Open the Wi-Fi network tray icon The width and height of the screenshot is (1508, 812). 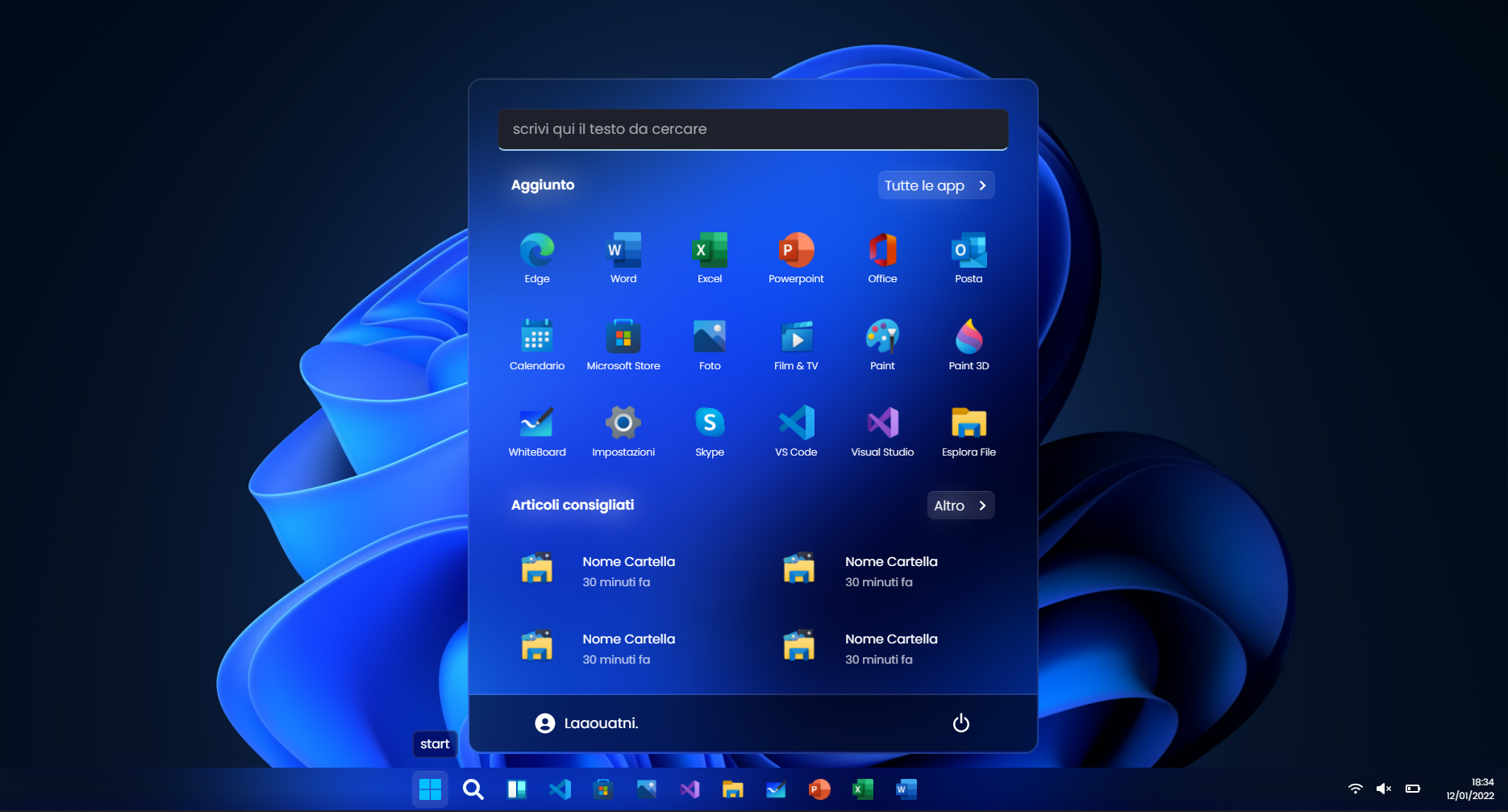(x=1356, y=789)
